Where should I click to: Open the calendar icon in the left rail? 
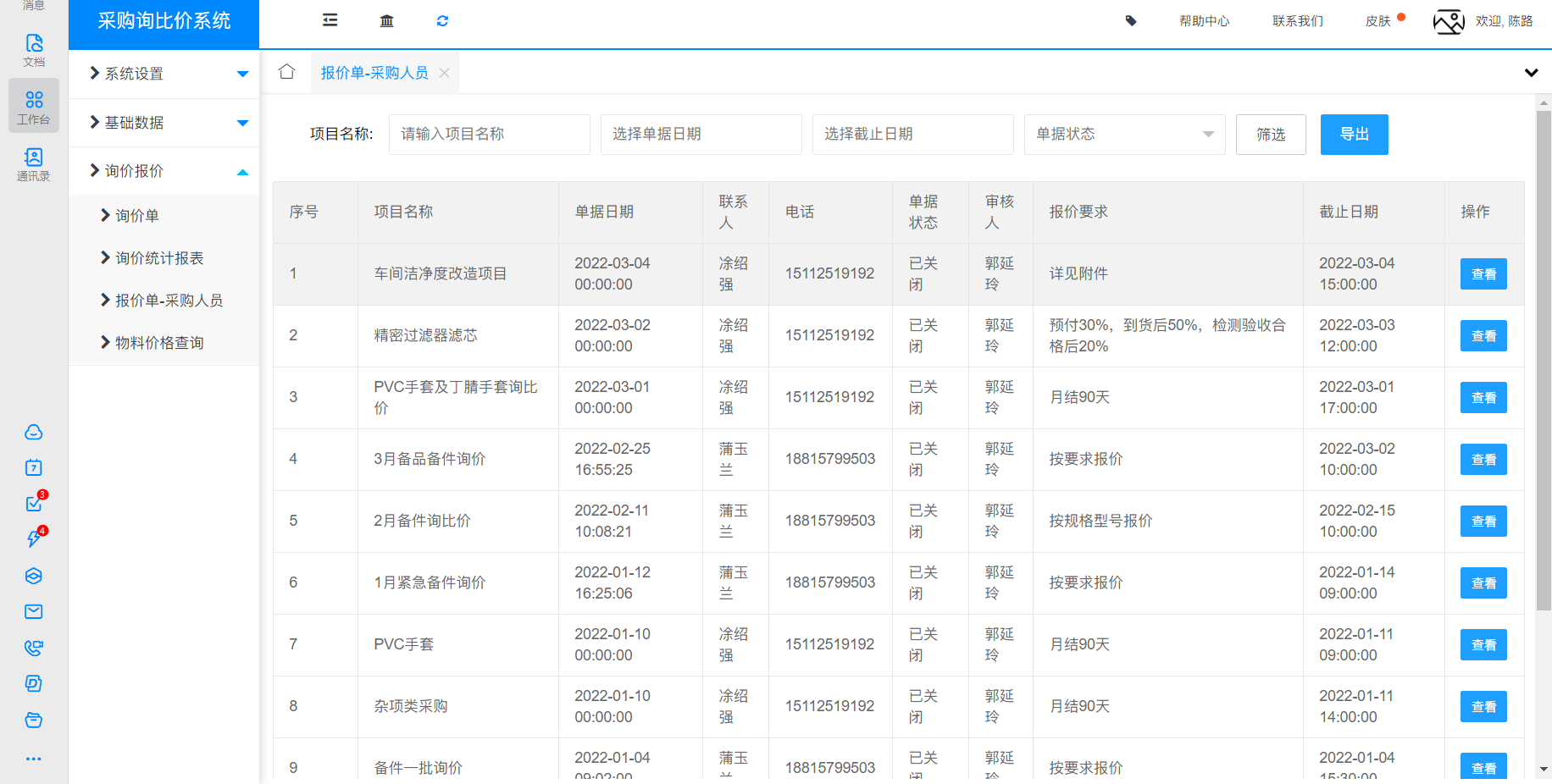33,467
